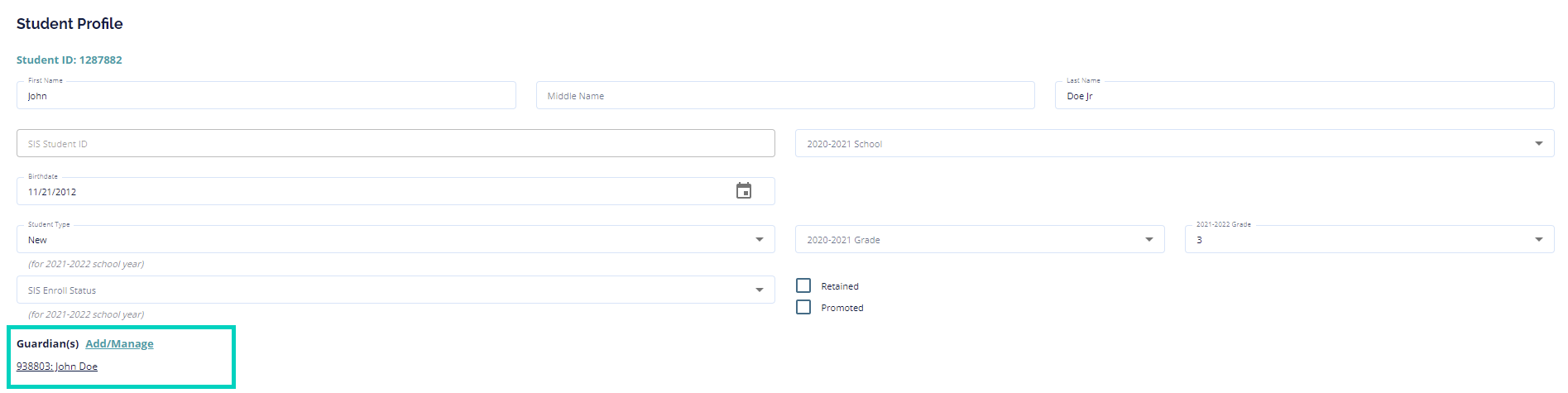Expand the 2020-2021 Grade dropdown

click(x=1148, y=240)
